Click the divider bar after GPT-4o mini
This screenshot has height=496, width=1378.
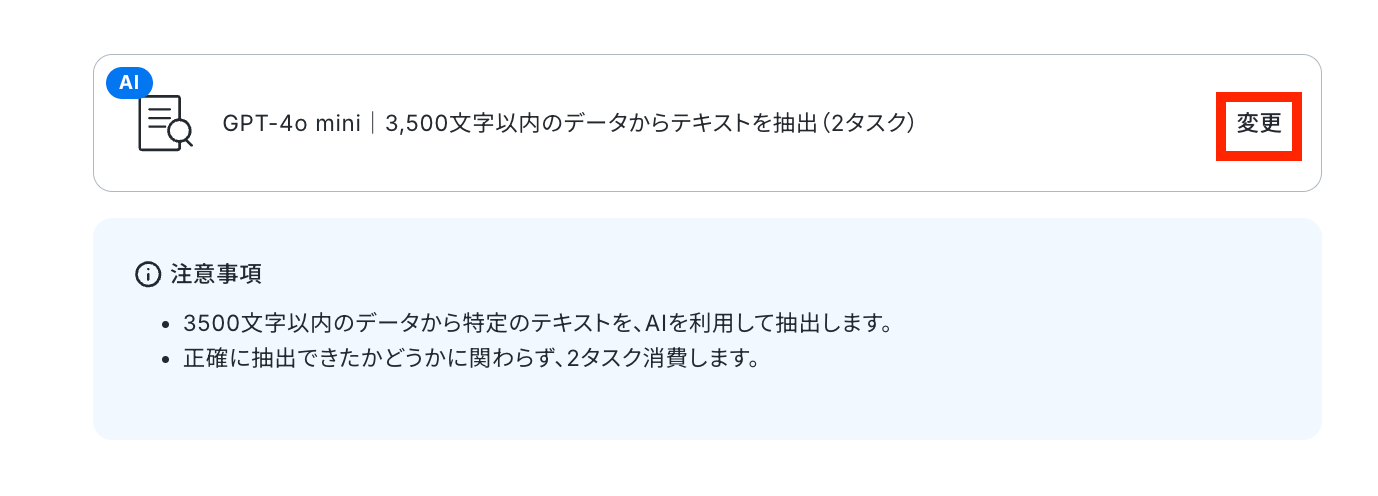pos(372,124)
